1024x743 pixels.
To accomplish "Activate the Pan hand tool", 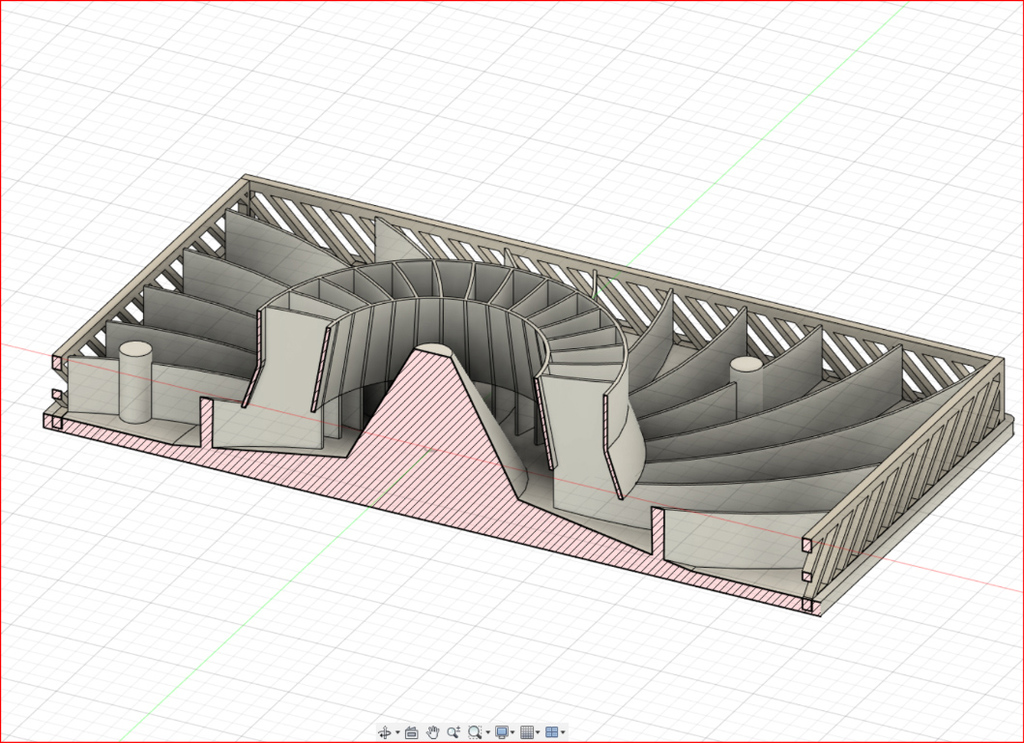I will [x=433, y=732].
